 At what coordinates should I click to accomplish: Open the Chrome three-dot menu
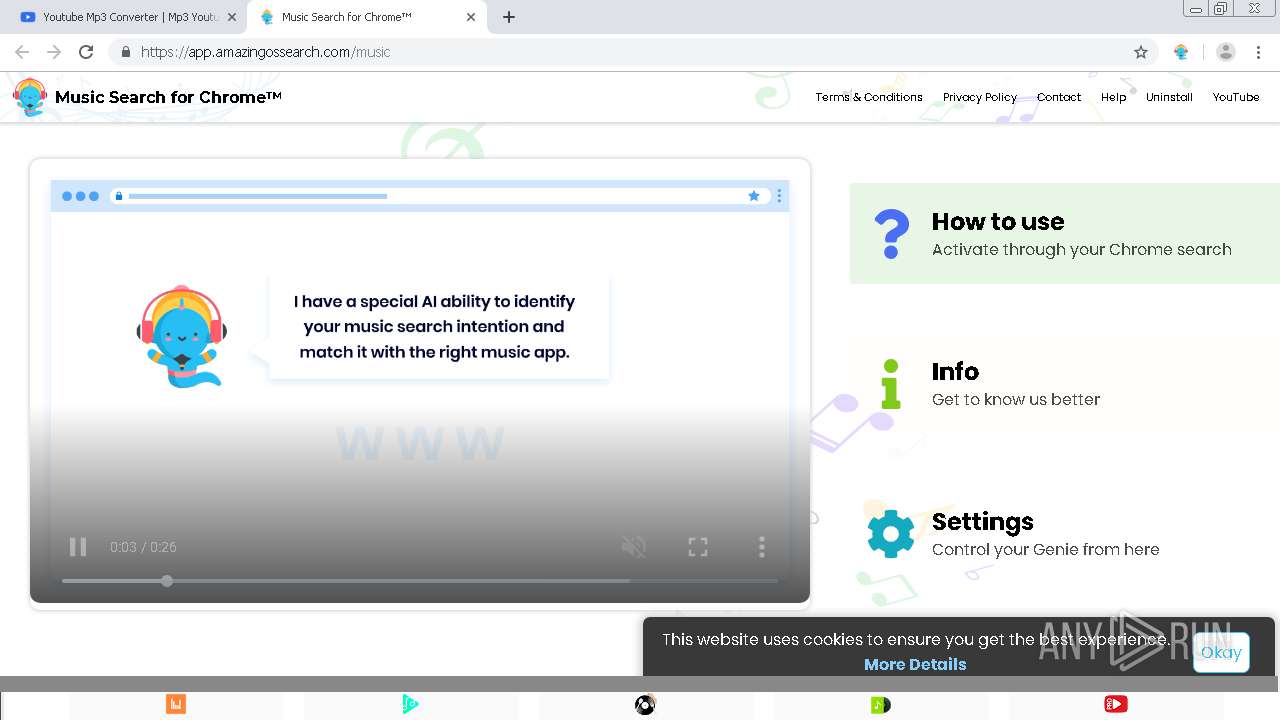click(x=1258, y=52)
